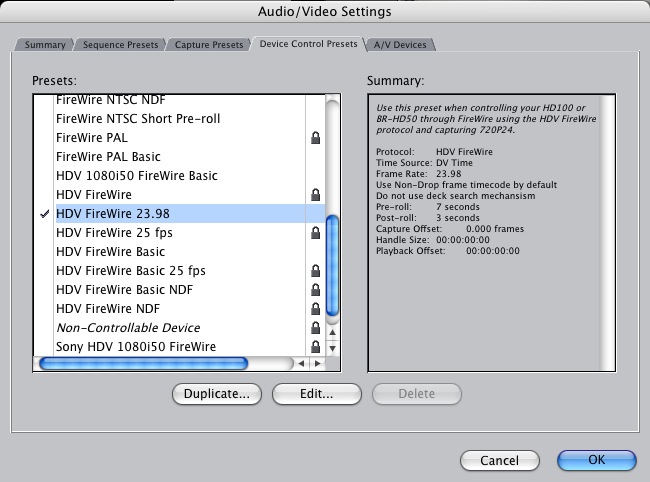Click the checkmark beside HDV FireWire 23.98
The height and width of the screenshot is (482, 650).
pyautogui.click(x=43, y=214)
